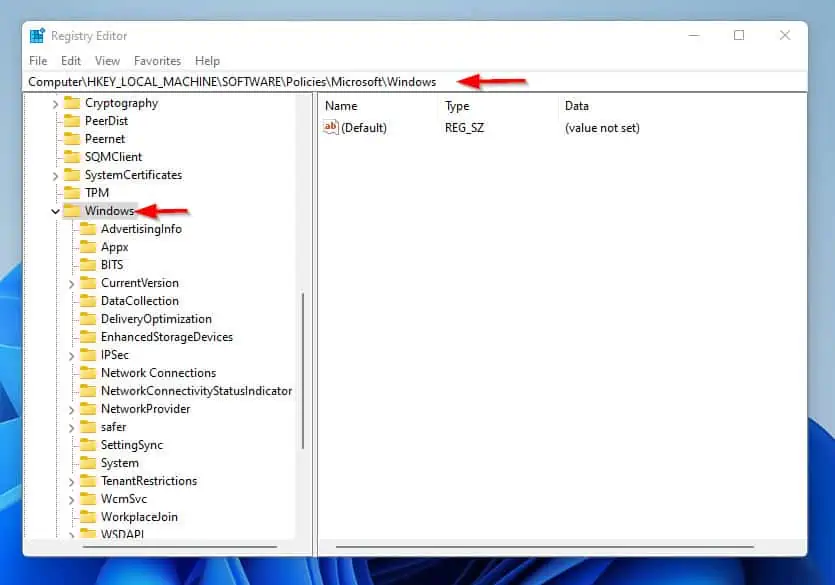The height and width of the screenshot is (585, 835).
Task: Click the AdvertisingInfo folder icon
Action: tap(88, 229)
